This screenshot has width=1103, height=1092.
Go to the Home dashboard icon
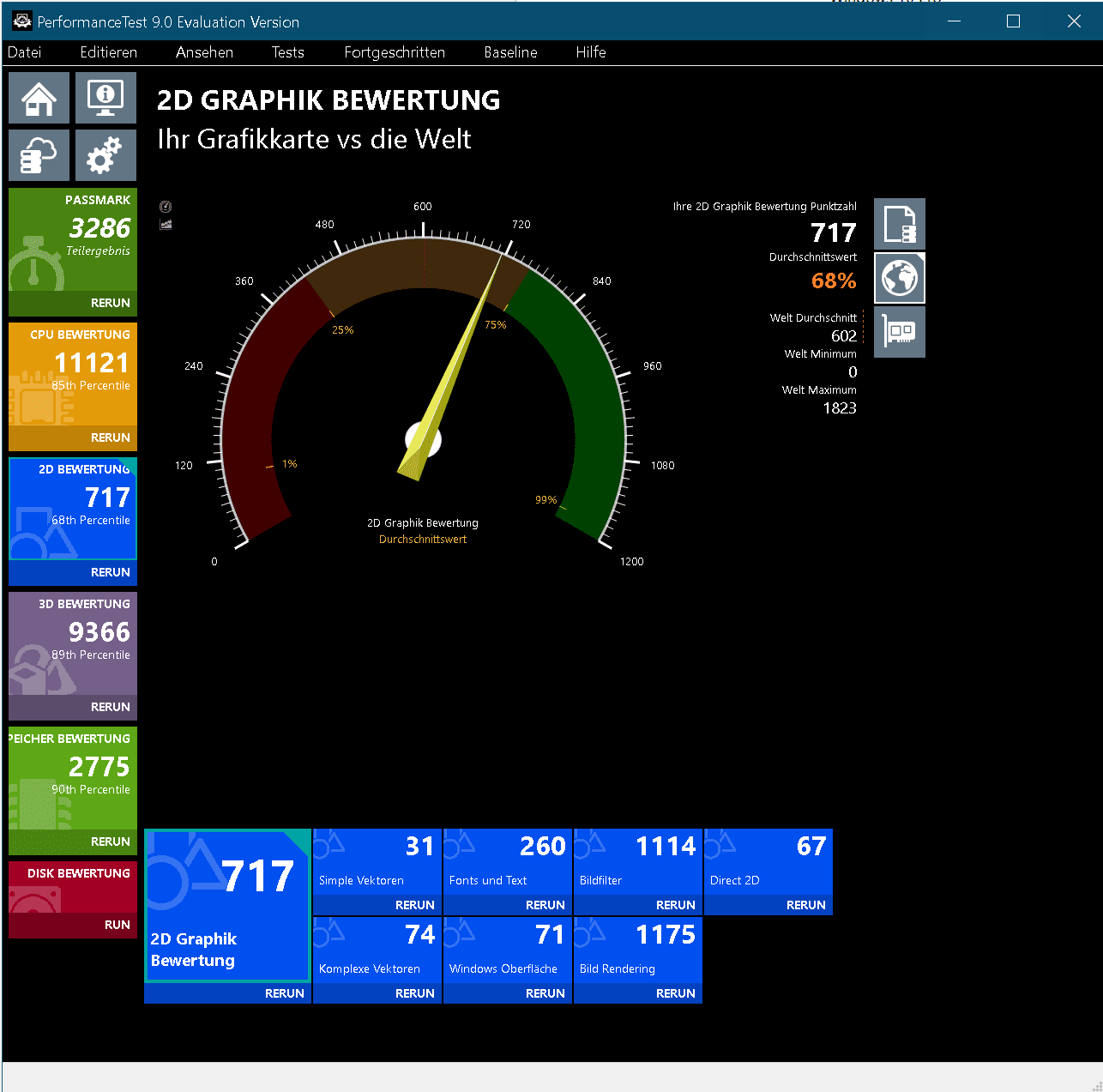click(x=39, y=98)
